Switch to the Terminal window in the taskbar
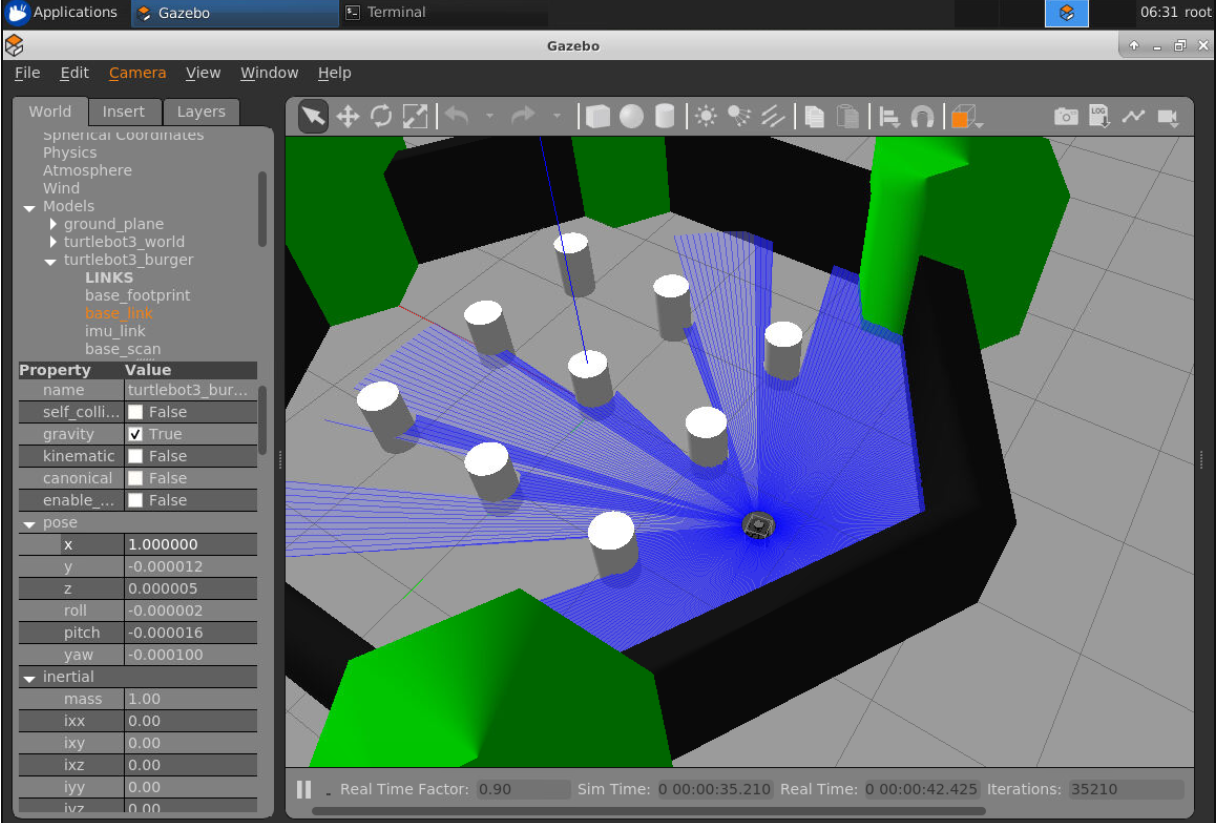The image size is (1216, 823). pyautogui.click(x=443, y=13)
